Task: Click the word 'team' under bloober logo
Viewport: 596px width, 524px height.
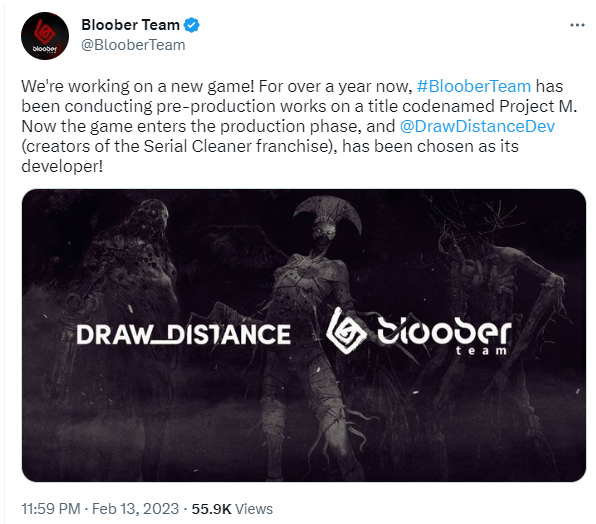Action: pos(481,350)
